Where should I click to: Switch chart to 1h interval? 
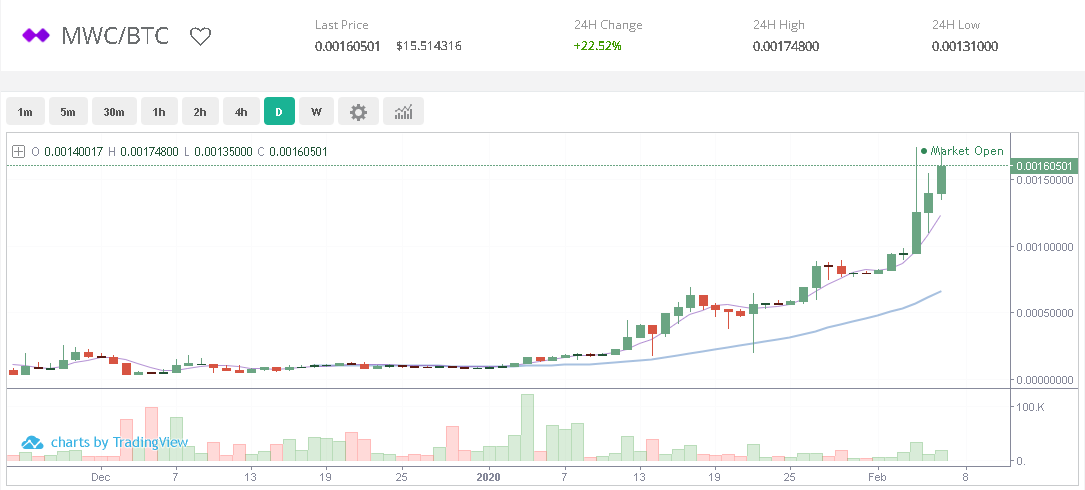(159, 111)
